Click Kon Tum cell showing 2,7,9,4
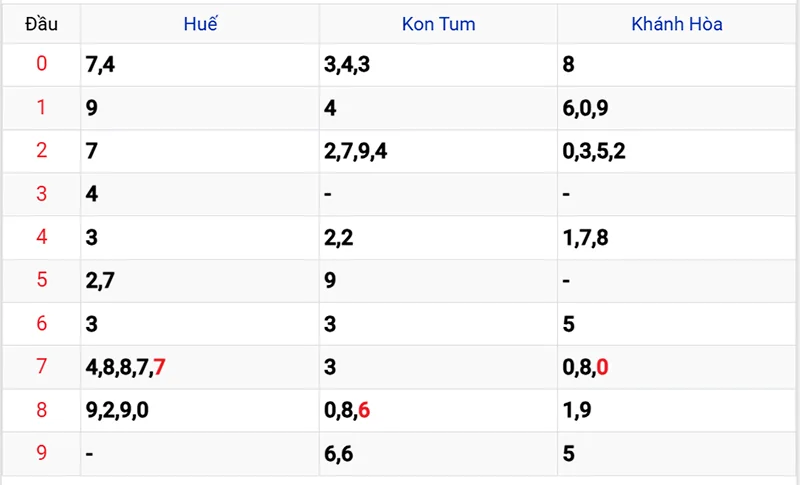 (x=438, y=151)
